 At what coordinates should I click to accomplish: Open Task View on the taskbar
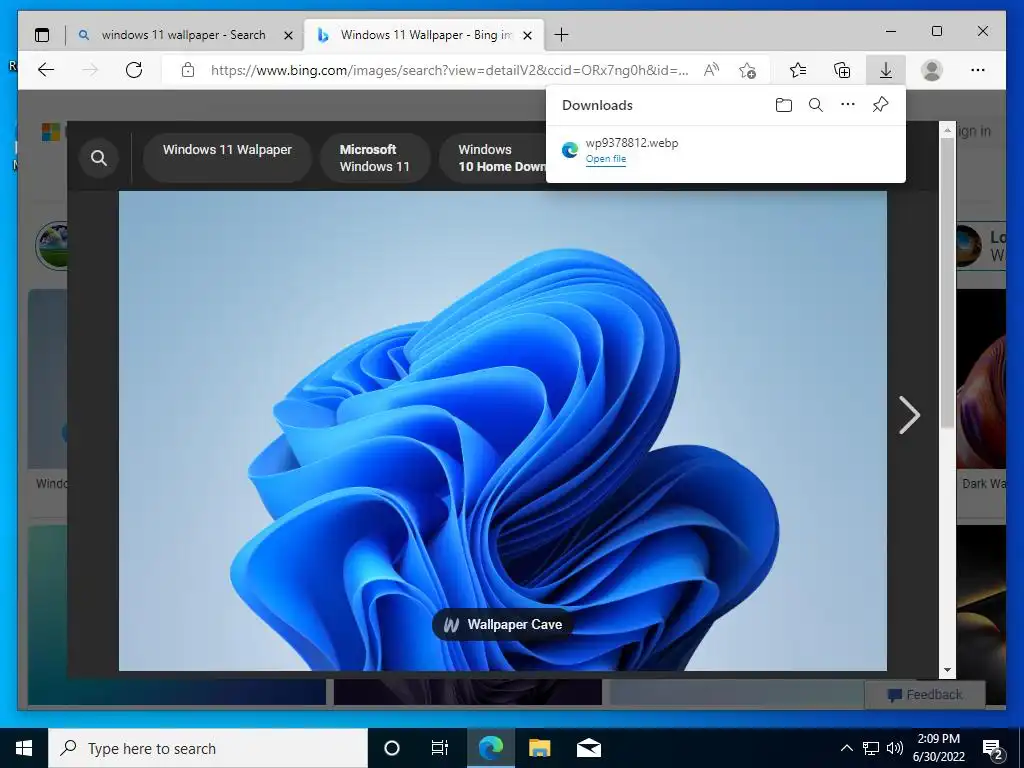(440, 748)
